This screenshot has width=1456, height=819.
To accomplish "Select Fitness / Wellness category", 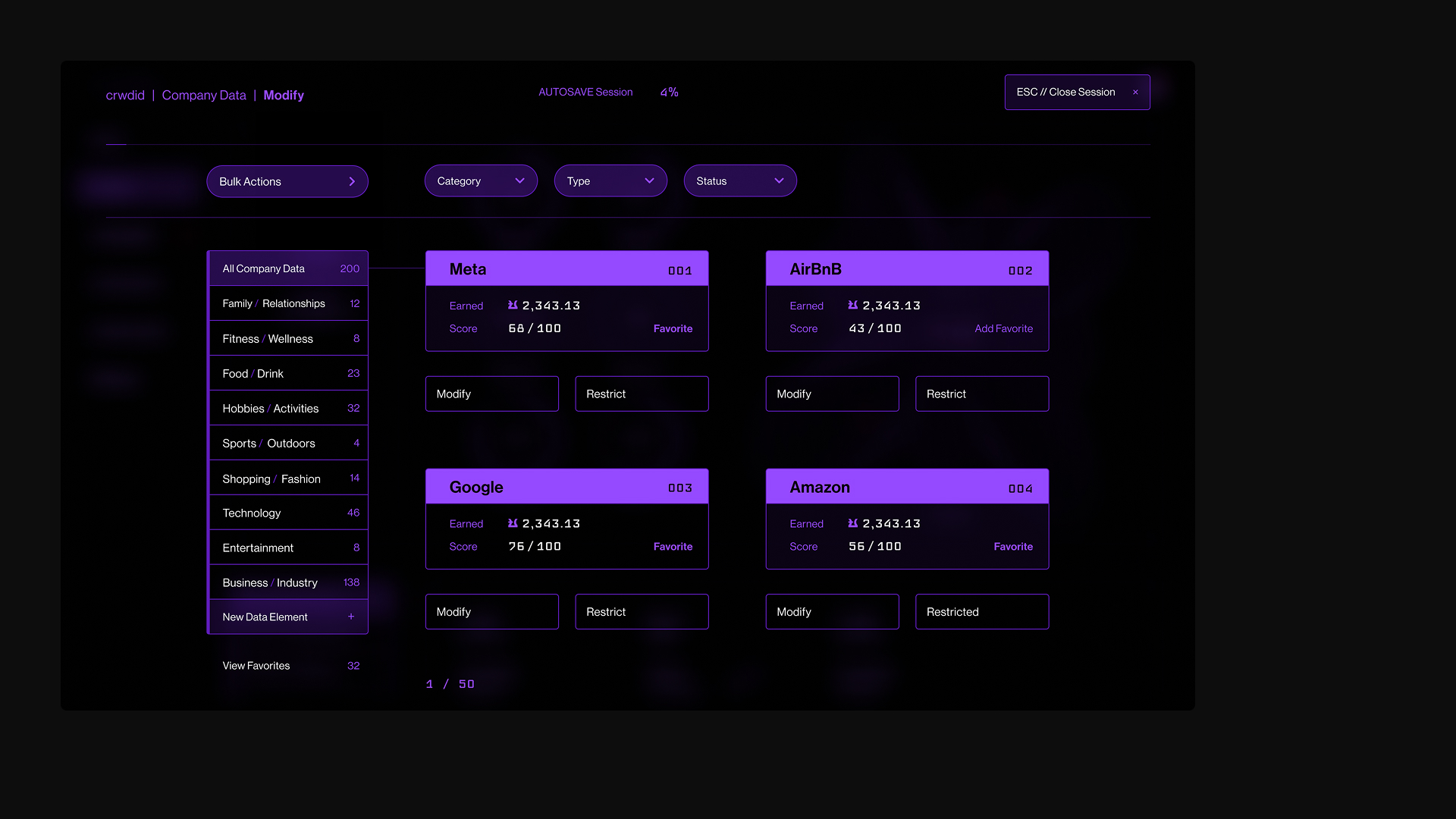I will coord(288,338).
